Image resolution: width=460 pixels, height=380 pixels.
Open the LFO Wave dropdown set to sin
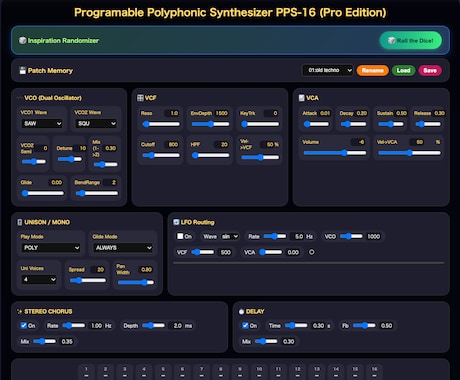tap(230, 236)
